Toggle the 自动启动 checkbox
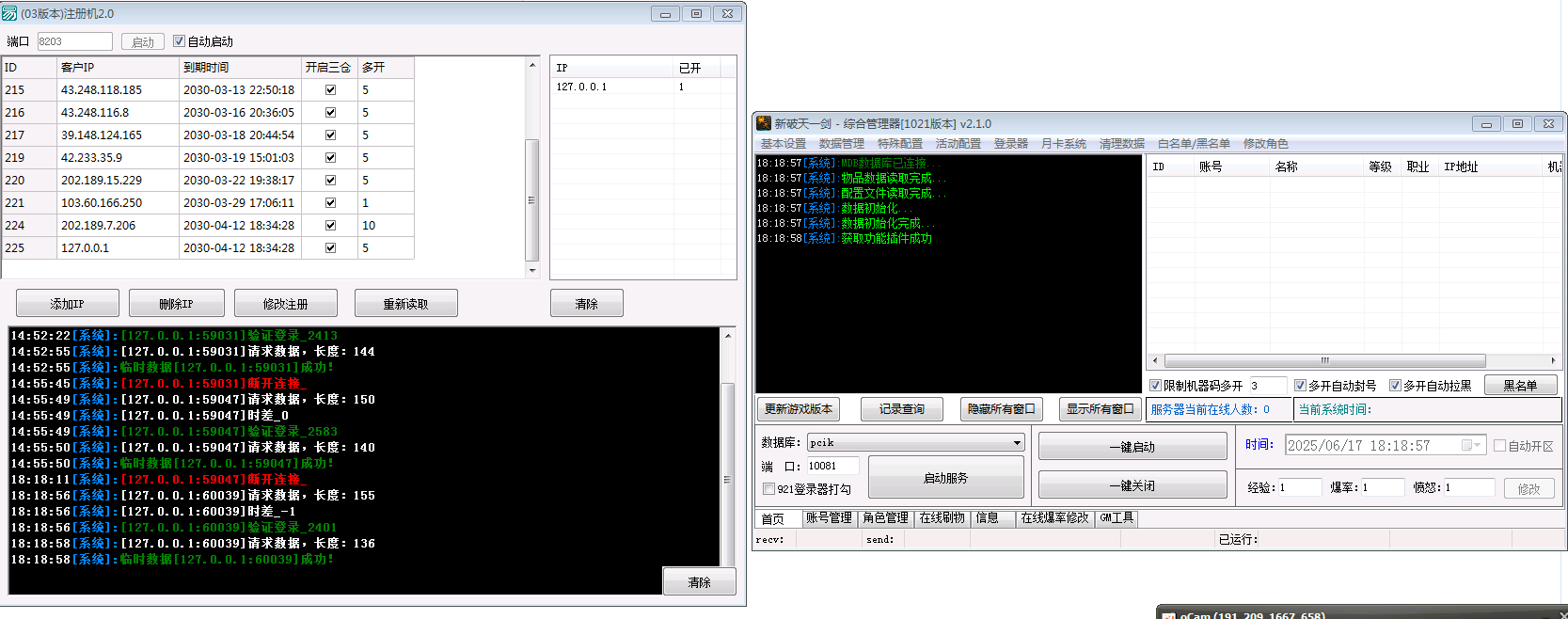 (180, 41)
